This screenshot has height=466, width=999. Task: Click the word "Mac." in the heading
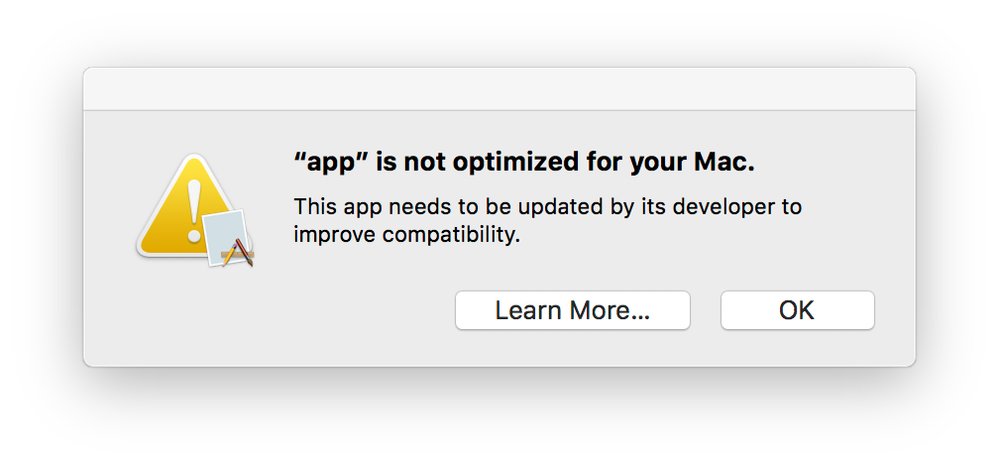click(724, 163)
